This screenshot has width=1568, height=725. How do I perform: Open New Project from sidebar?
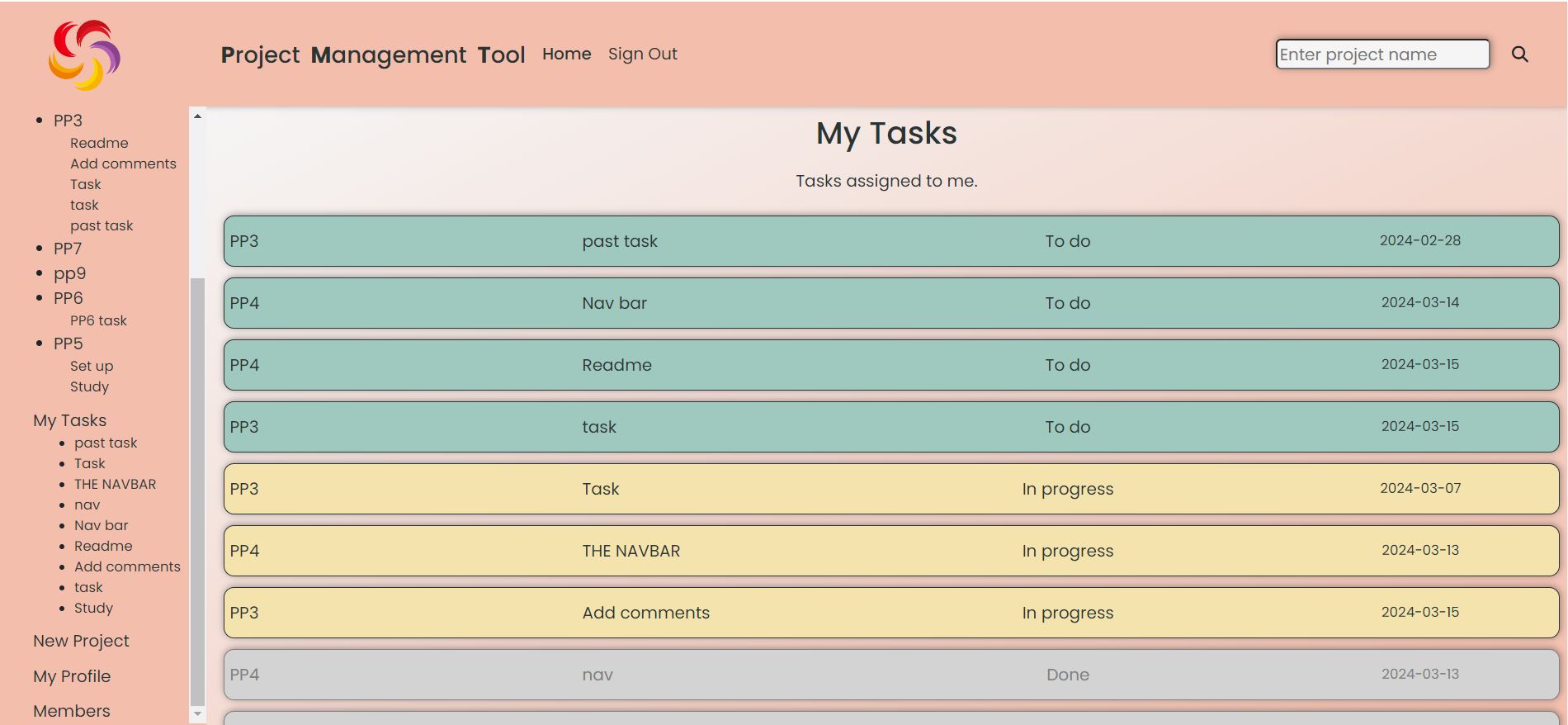[81, 641]
